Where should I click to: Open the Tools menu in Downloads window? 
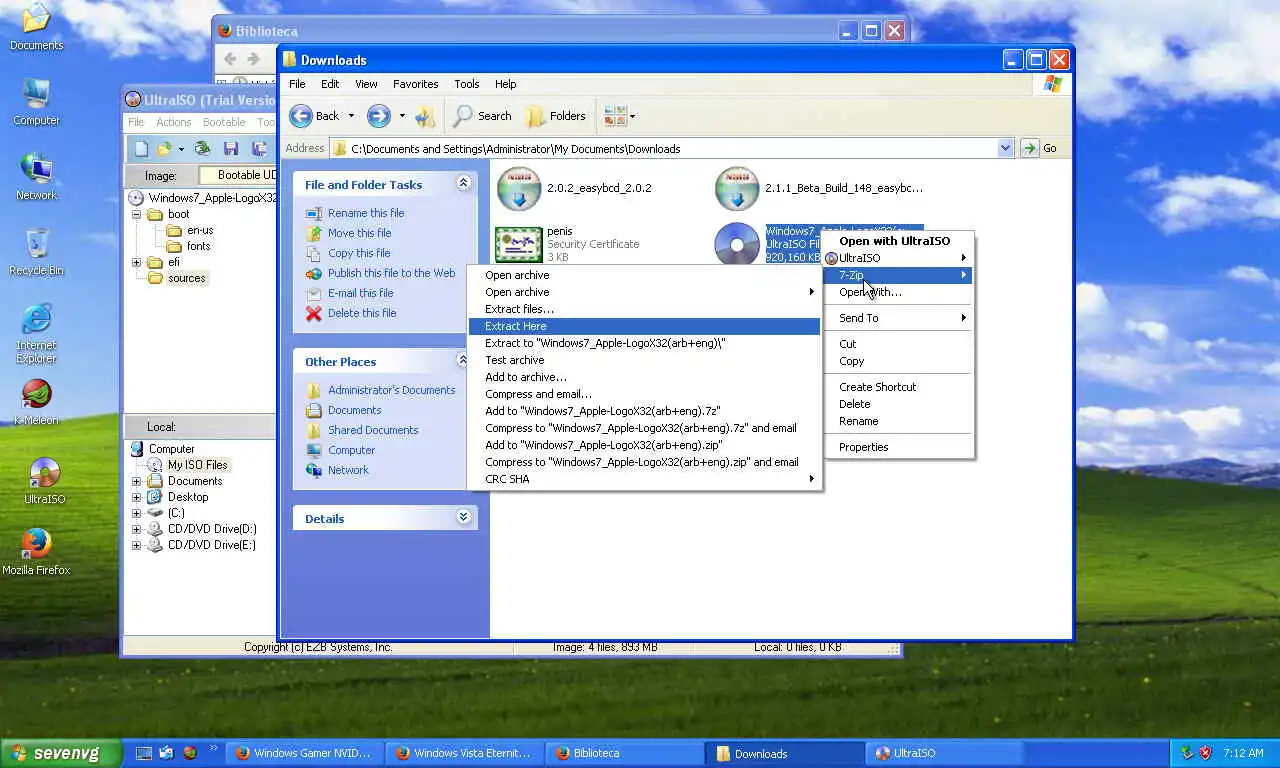click(x=466, y=84)
